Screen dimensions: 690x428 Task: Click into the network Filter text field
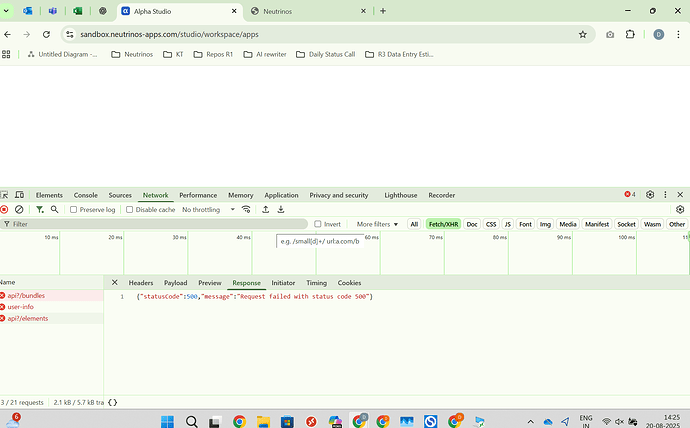154,224
